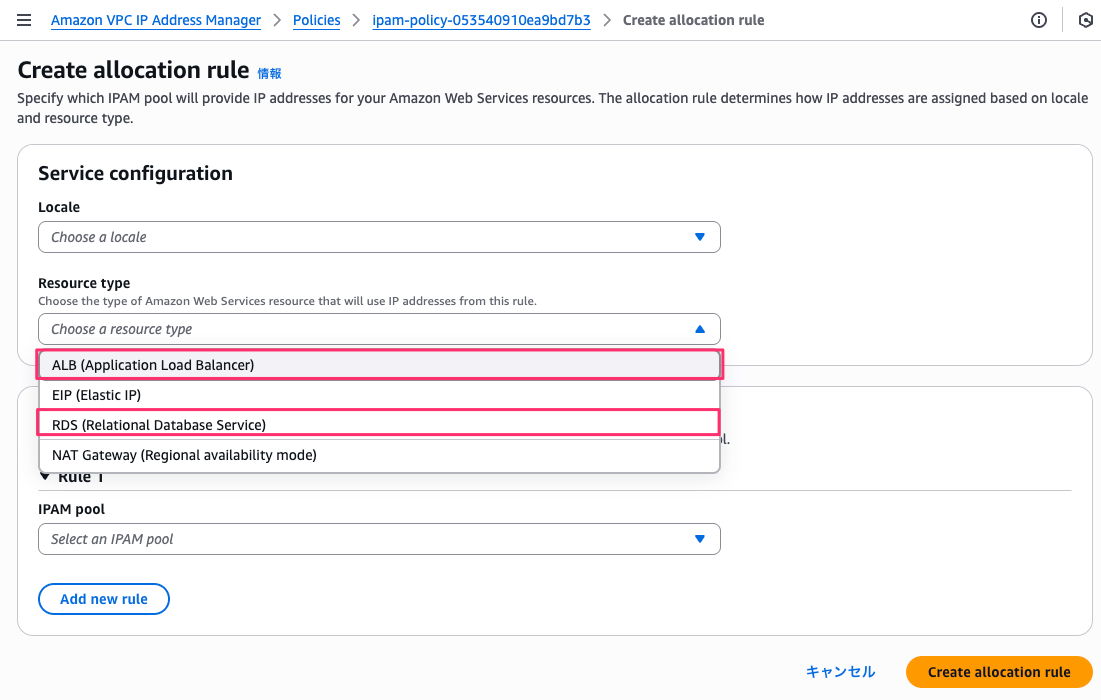The width and height of the screenshot is (1101, 700).
Task: Click the Add new rule button
Action: (x=104, y=599)
